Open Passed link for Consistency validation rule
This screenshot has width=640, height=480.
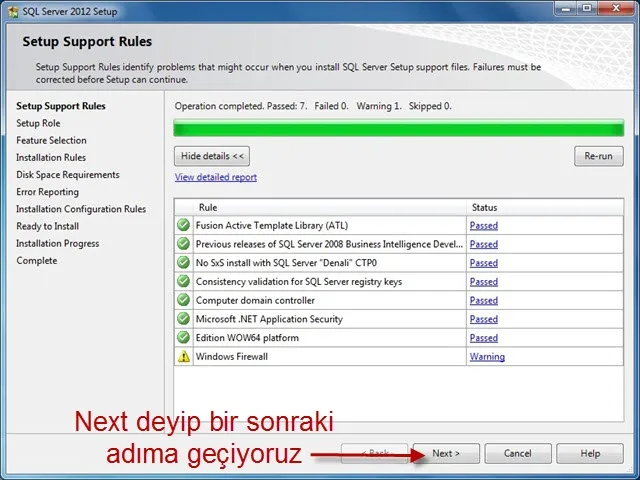(484, 282)
